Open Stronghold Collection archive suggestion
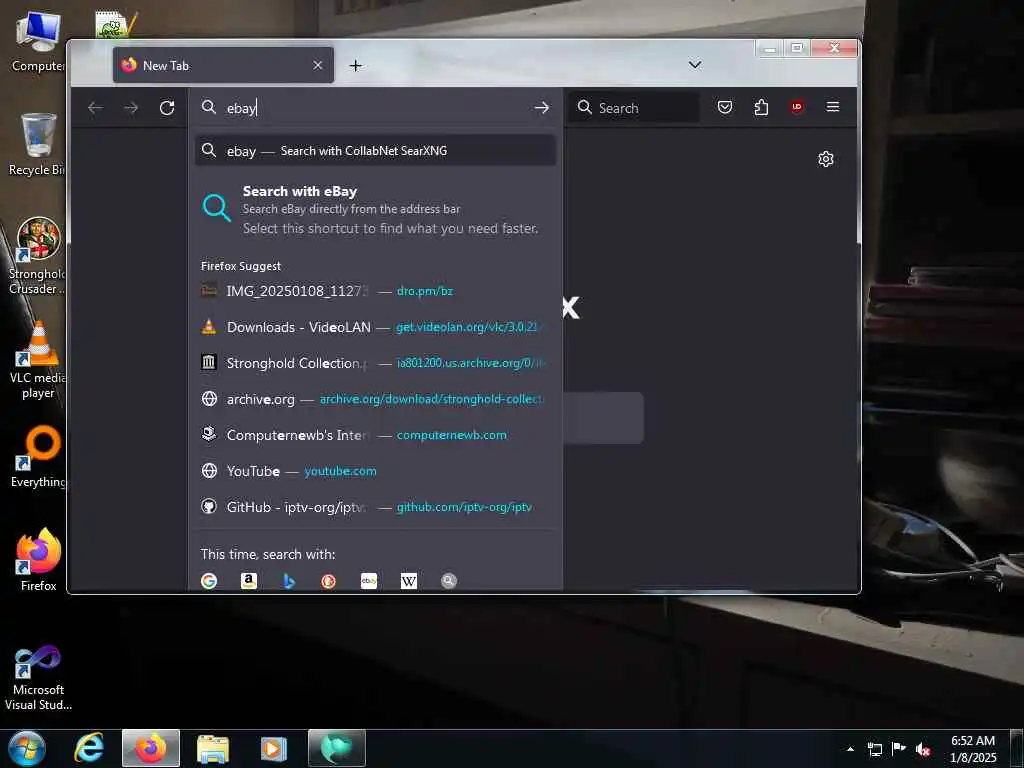 click(x=376, y=363)
